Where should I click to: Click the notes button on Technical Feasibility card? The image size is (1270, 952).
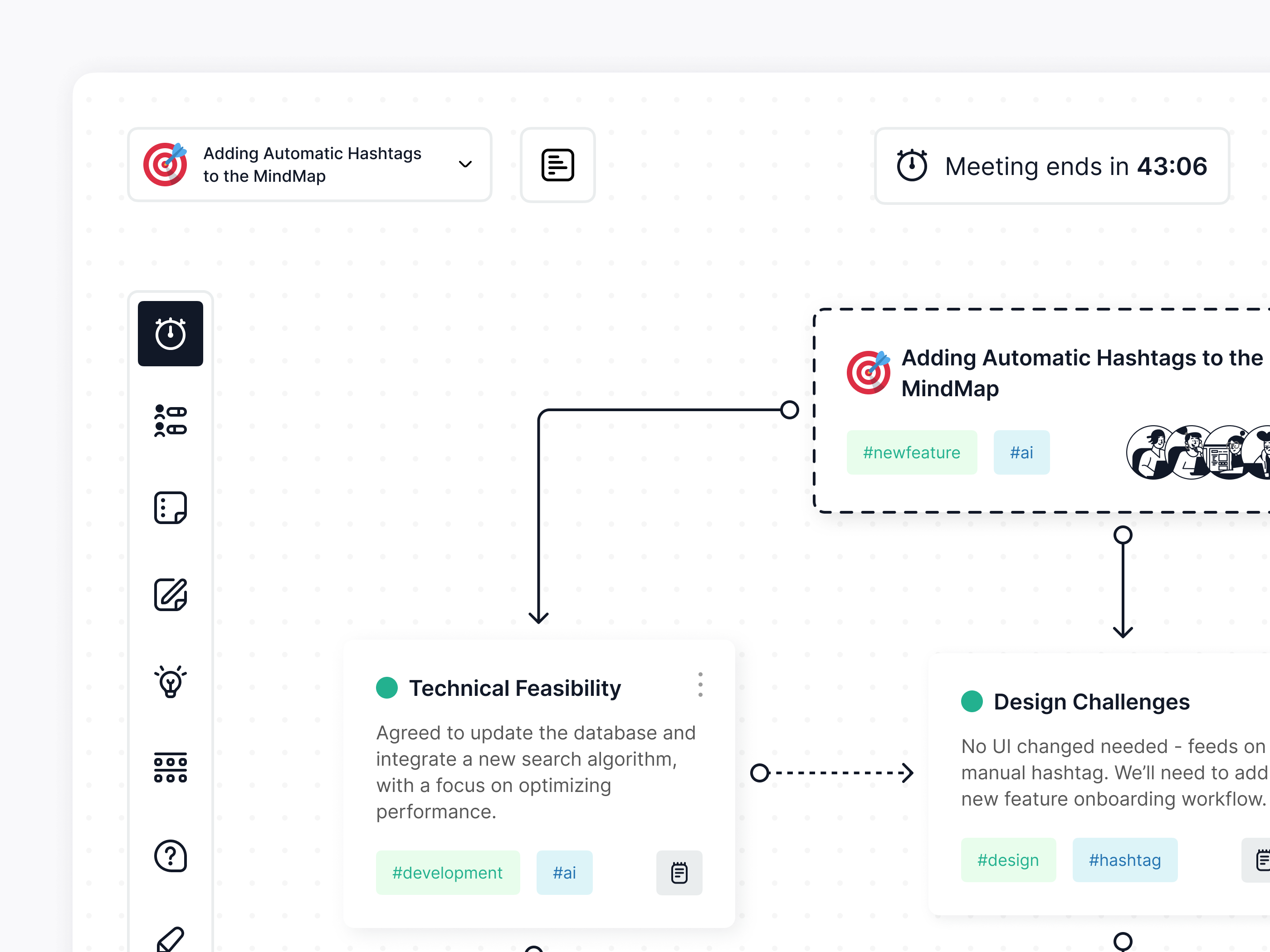(679, 872)
